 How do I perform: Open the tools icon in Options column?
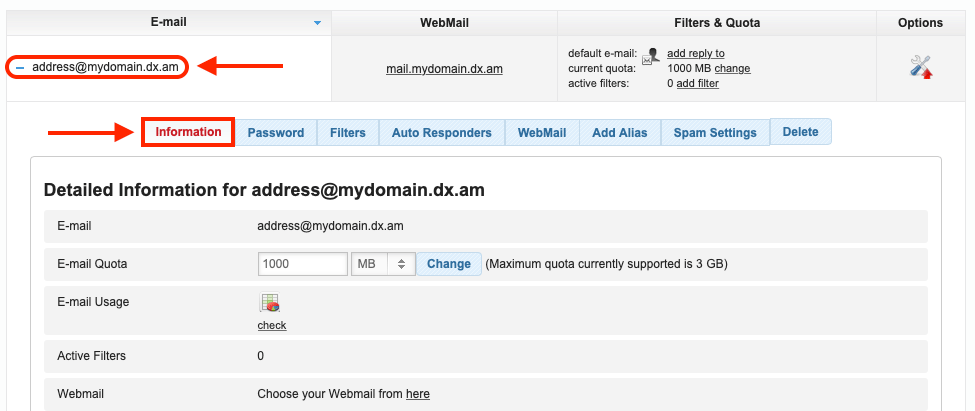click(921, 67)
